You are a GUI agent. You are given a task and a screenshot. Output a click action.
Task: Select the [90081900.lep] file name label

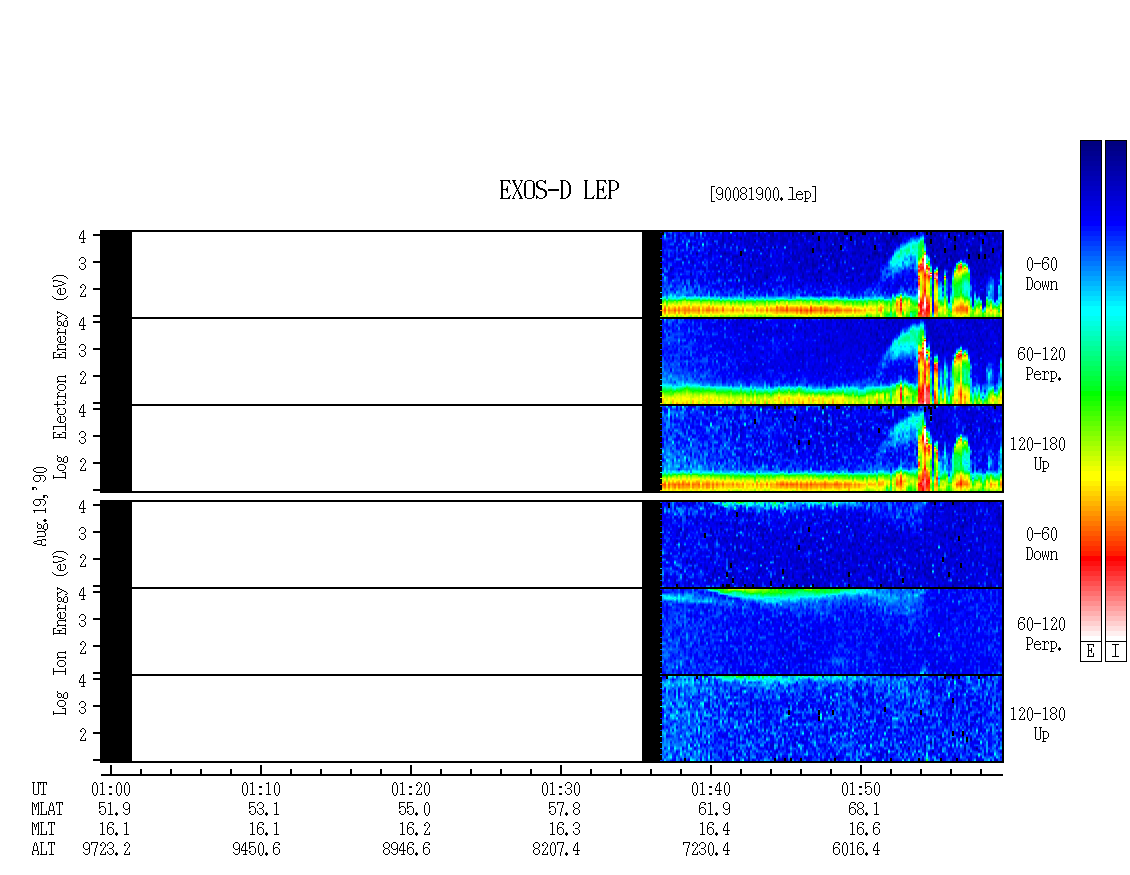763,194
